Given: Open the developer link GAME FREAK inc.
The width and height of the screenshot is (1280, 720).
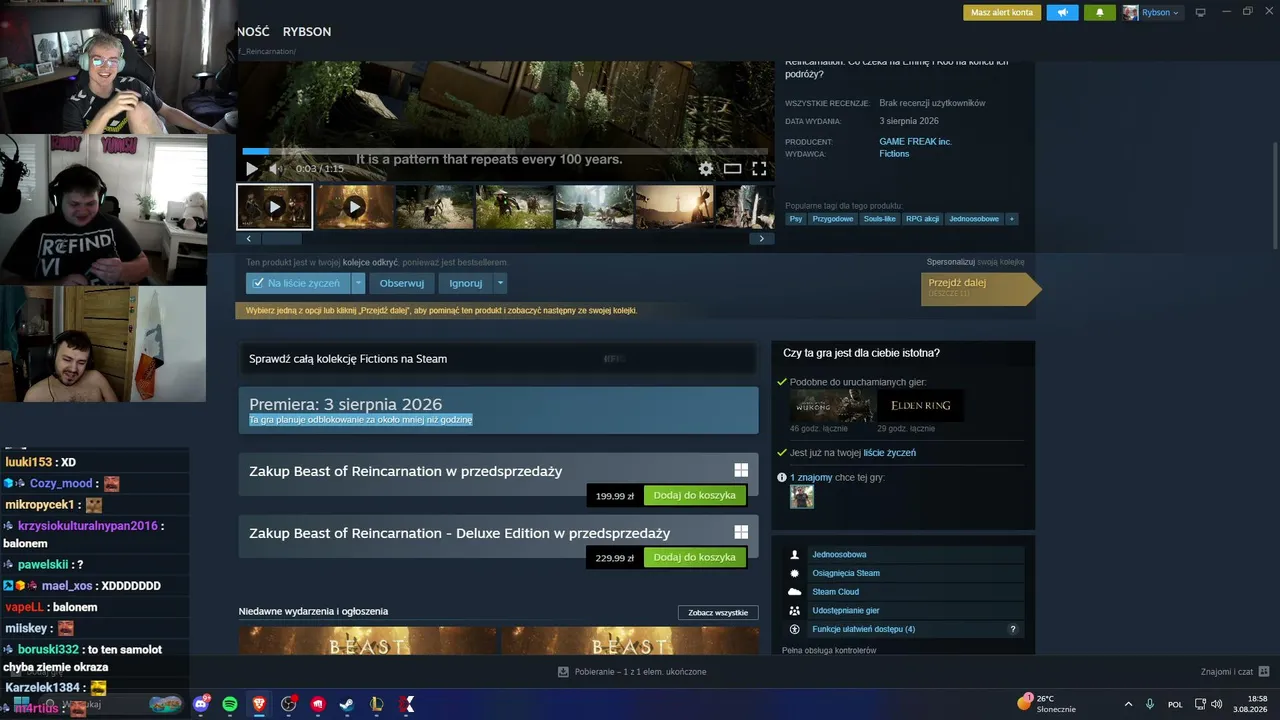Looking at the screenshot, I should coord(915,142).
